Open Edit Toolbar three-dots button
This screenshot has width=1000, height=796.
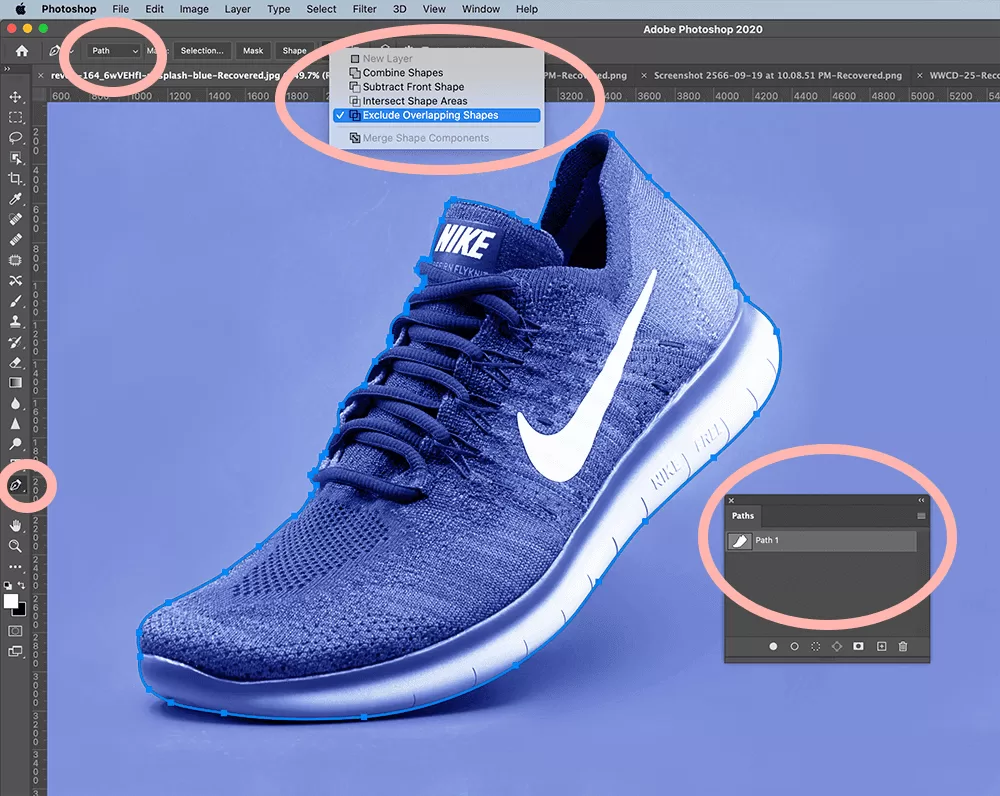[15, 566]
